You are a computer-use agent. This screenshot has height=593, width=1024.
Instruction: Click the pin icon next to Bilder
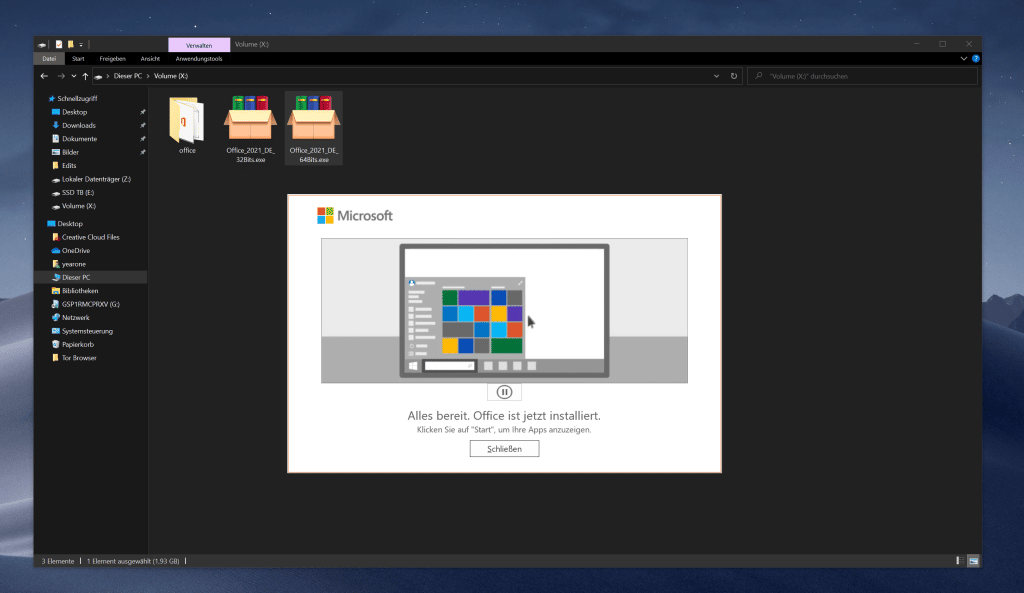click(142, 152)
